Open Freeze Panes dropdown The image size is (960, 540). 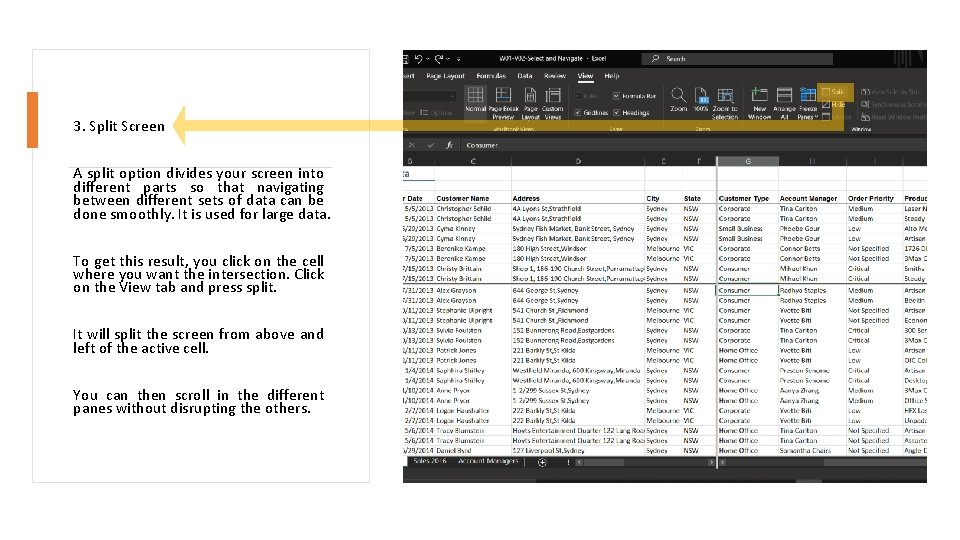tap(808, 103)
